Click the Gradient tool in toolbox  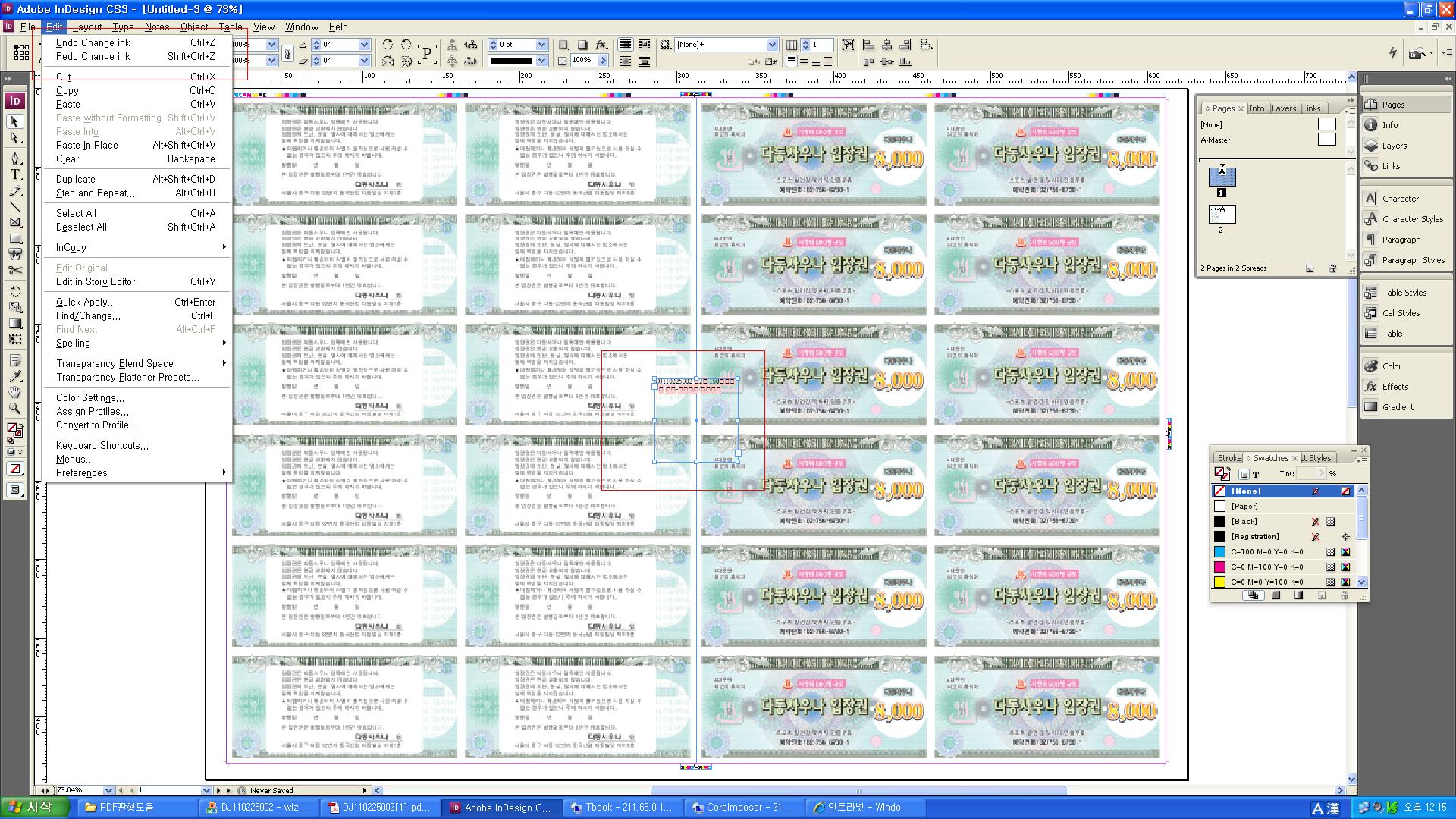coord(14,323)
